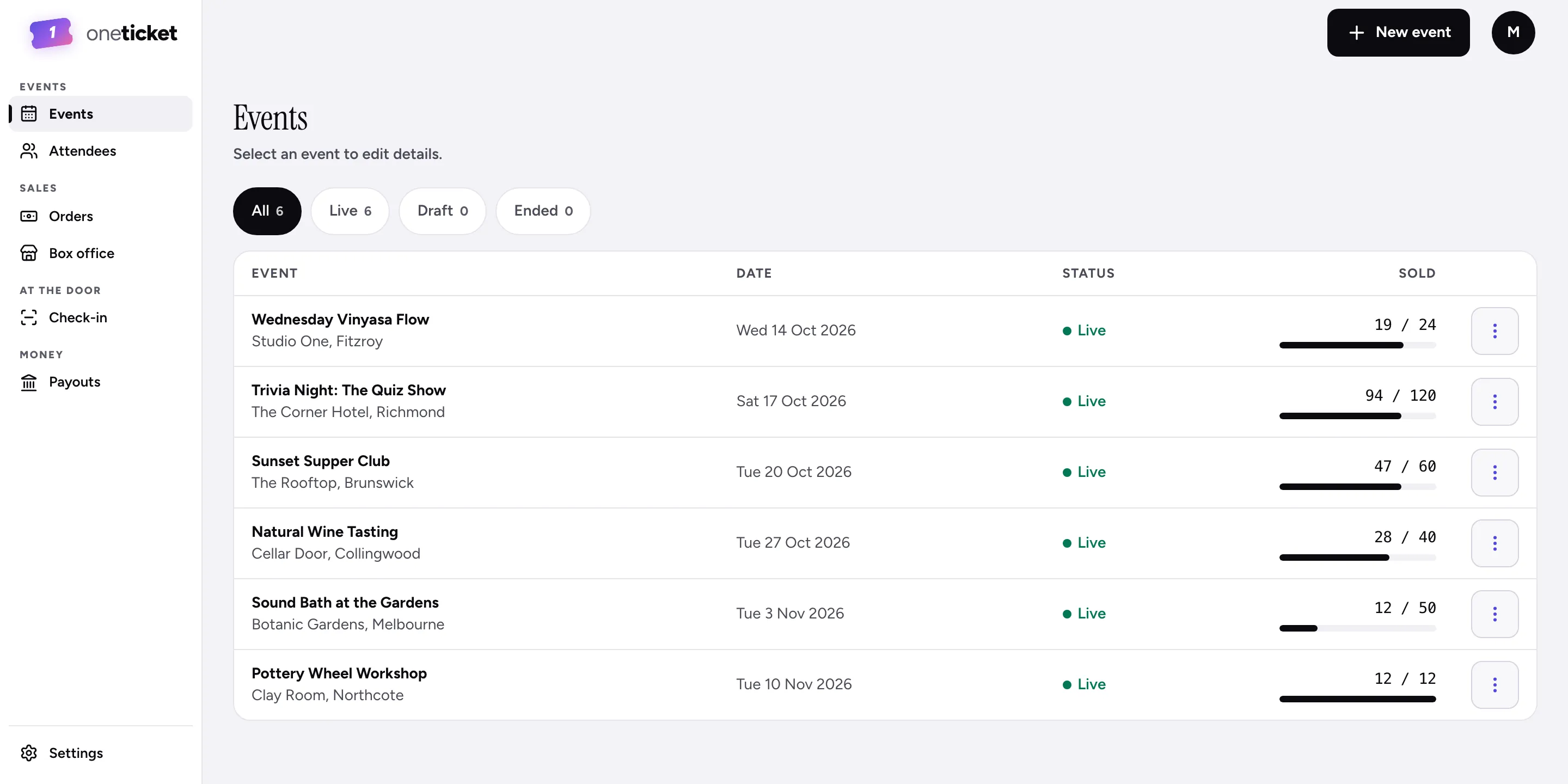The image size is (1568, 784).
Task: Open the Sunset Supper Club event
Action: click(x=321, y=461)
